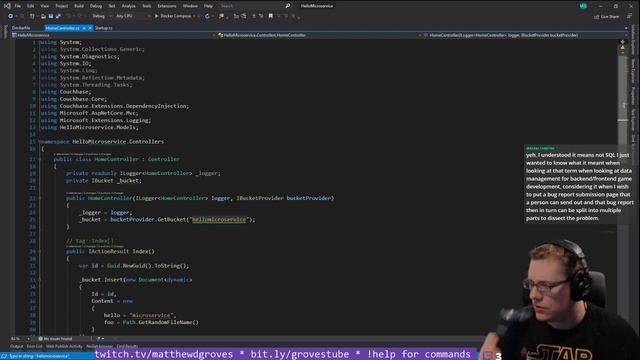Collapse the HomeController constructor code block
Image resolution: width=640 pixels, height=360 pixels.
40,198
